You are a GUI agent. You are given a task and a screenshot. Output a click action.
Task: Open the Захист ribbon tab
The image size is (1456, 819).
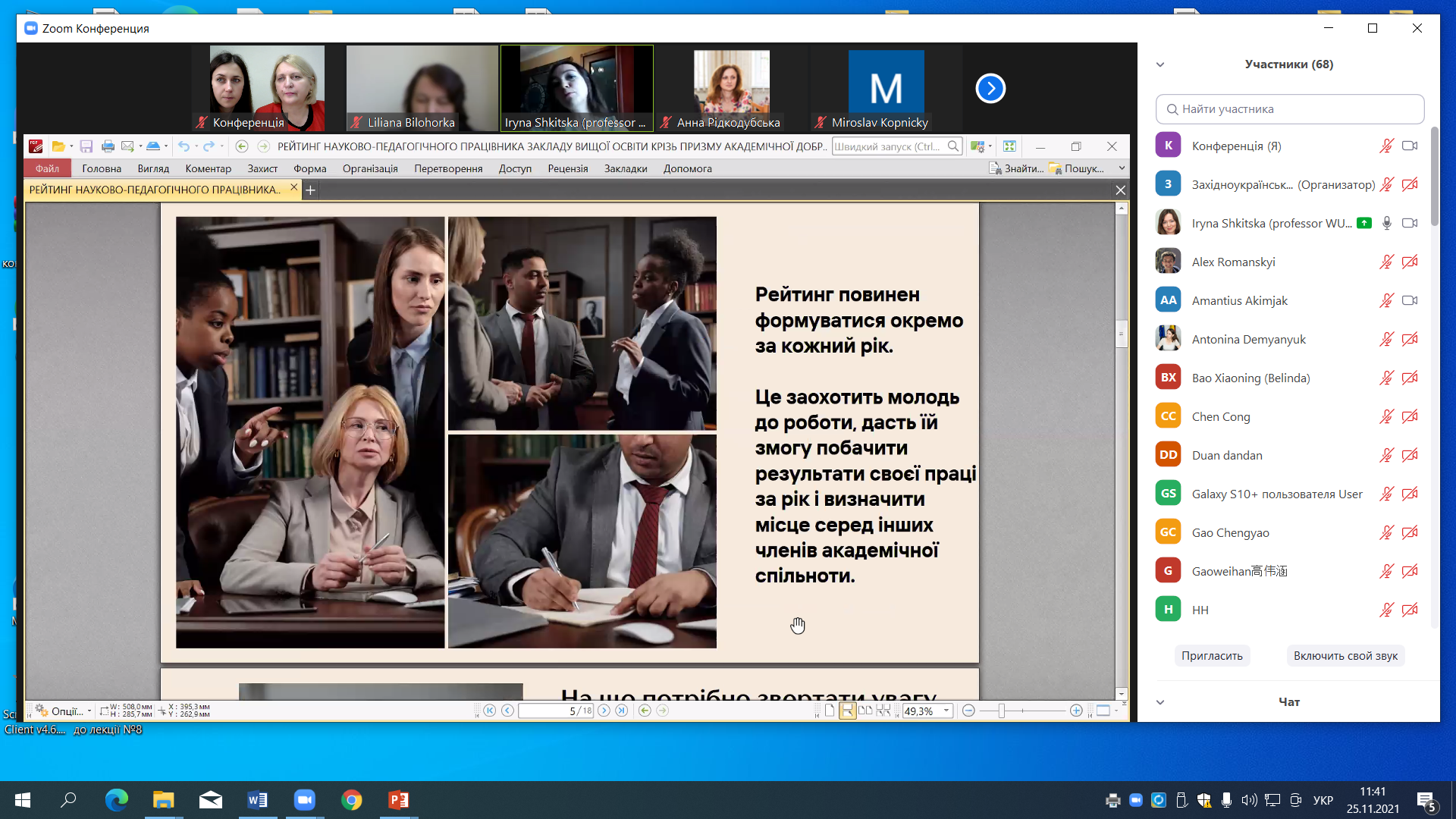click(x=262, y=168)
